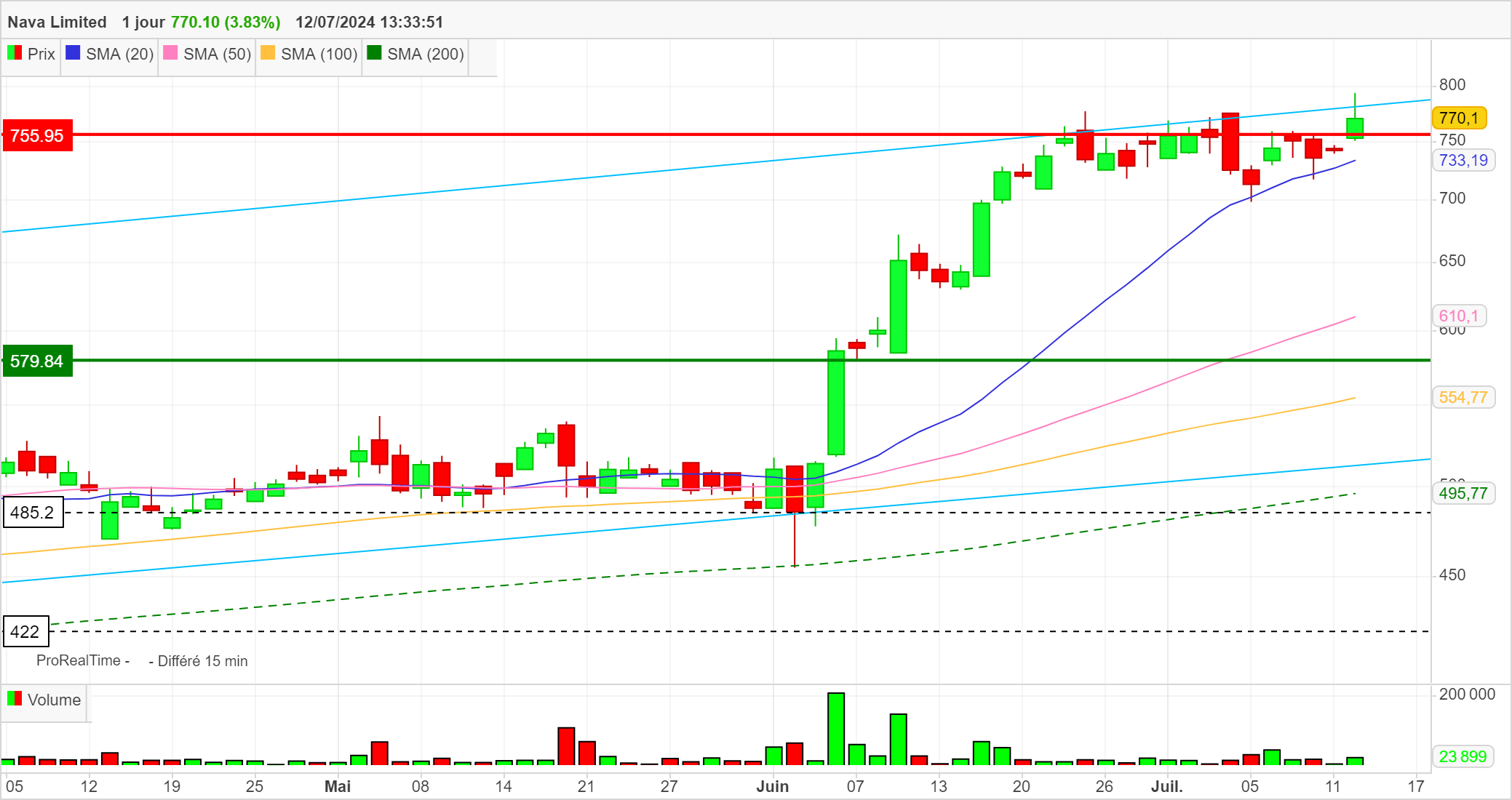Click the 650 price axis label
This screenshot has width=1512, height=800.
coord(1452,260)
